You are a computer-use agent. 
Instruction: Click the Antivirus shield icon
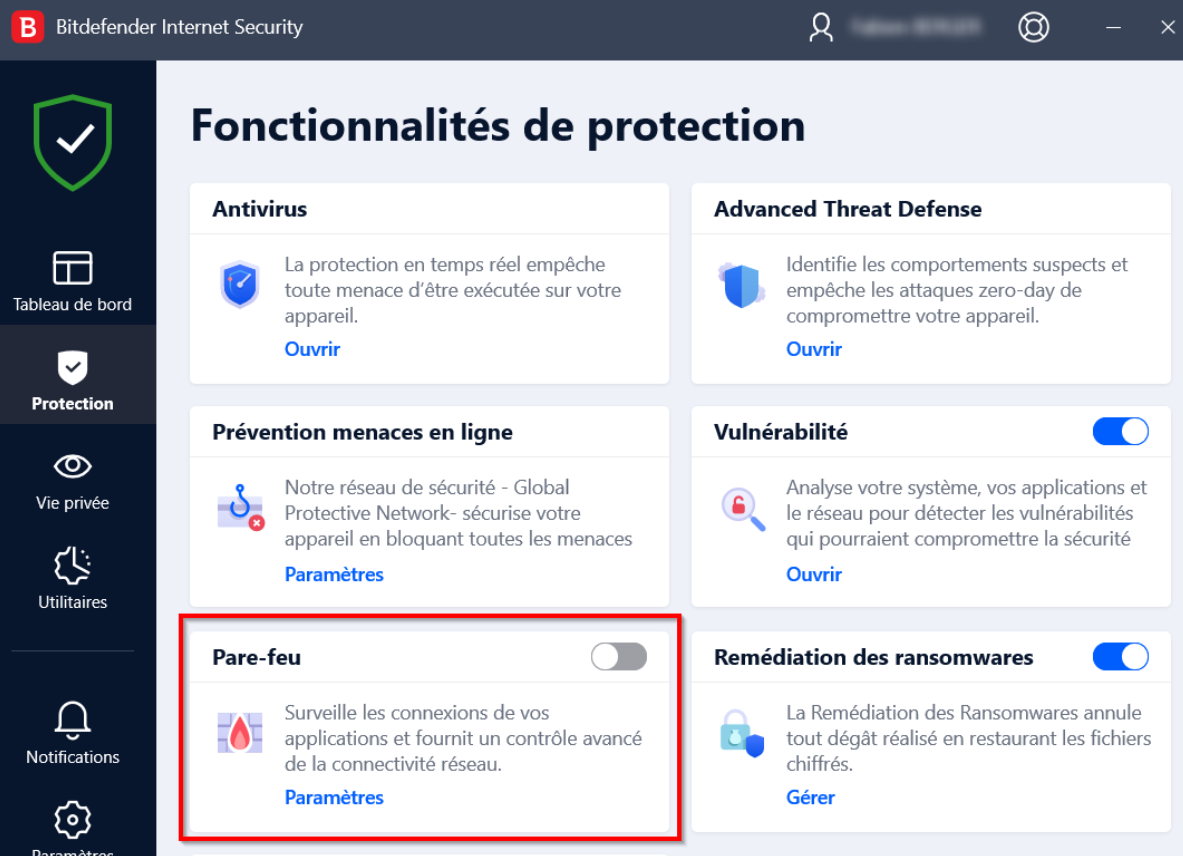(240, 285)
